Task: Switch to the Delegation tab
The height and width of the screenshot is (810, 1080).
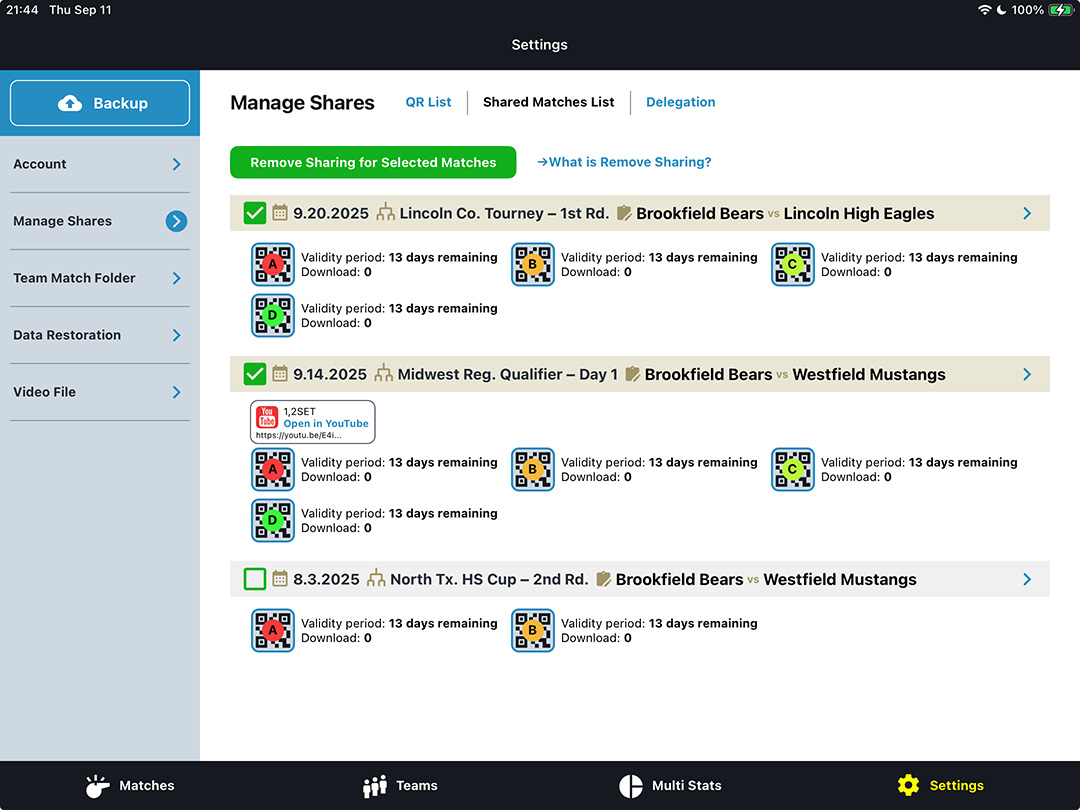Action: click(x=680, y=102)
